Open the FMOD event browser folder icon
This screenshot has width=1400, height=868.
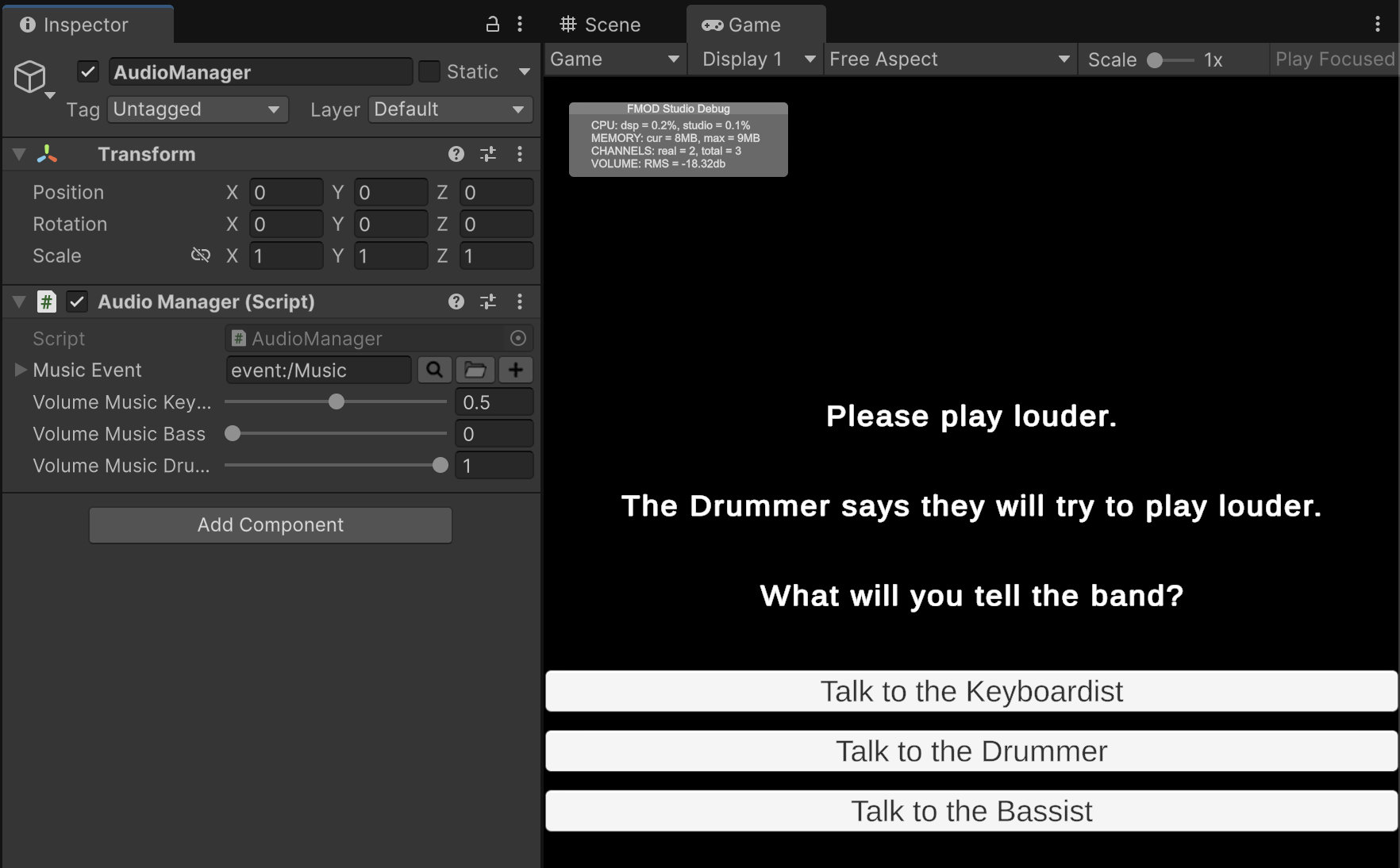pos(475,370)
